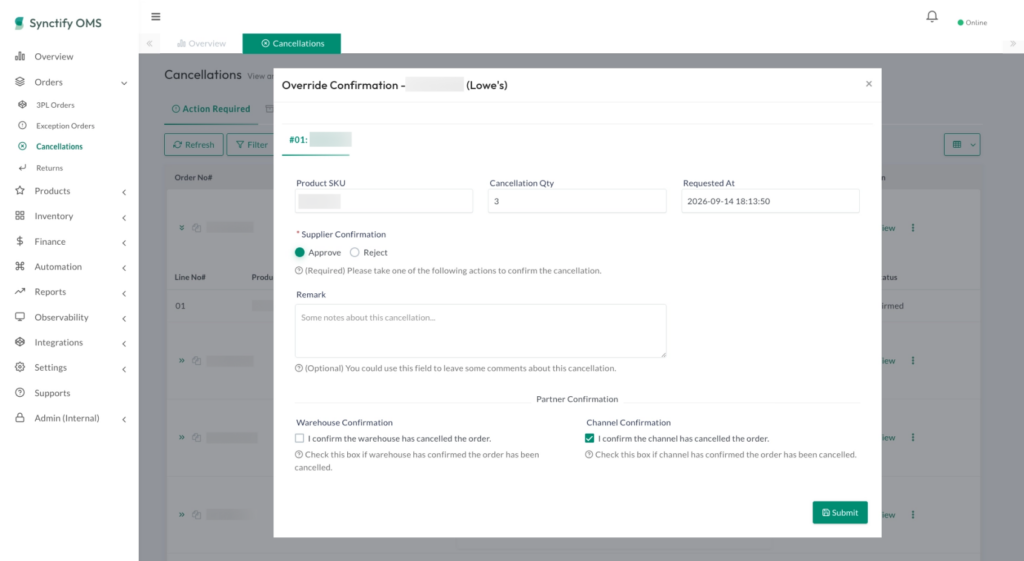Expand the Products sidebar section
This screenshot has width=1024, height=561.
point(124,192)
